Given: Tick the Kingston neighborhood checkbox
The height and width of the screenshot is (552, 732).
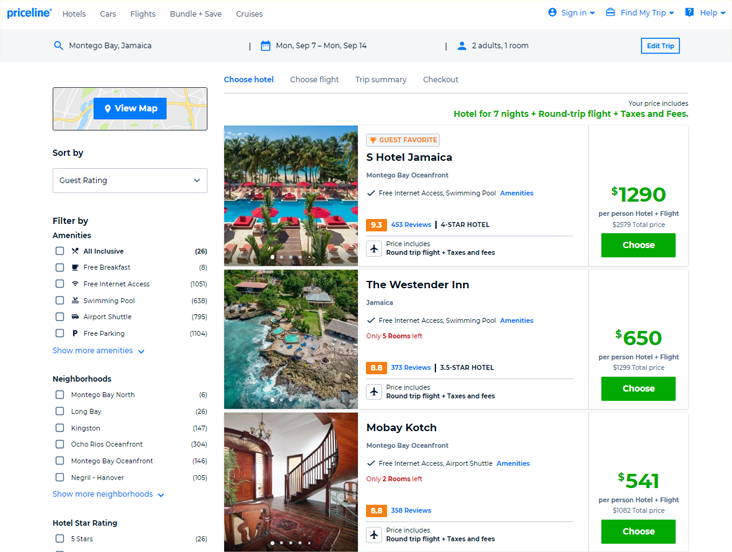Looking at the screenshot, I should [60, 428].
